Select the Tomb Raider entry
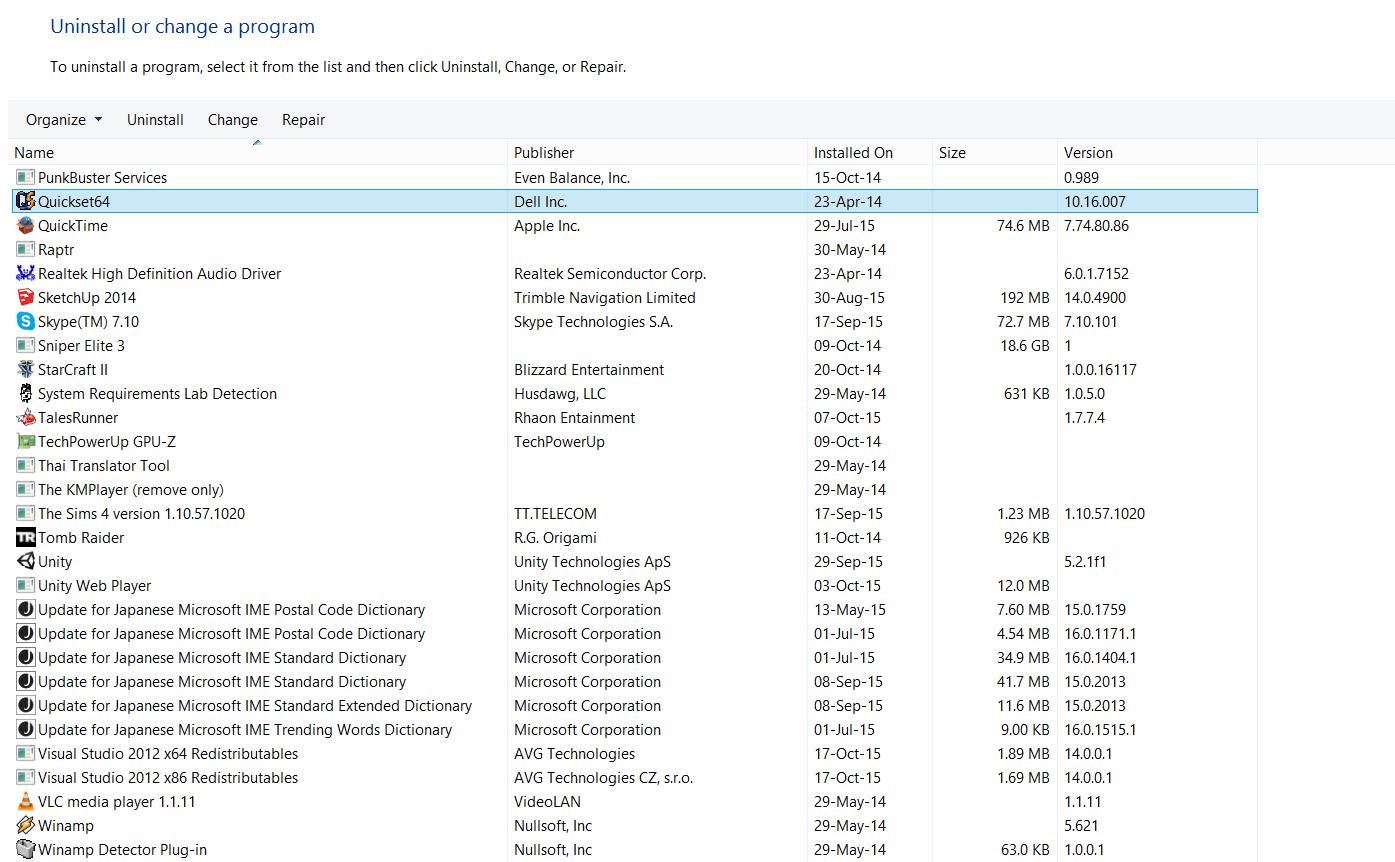This screenshot has height=862, width=1395. click(81, 537)
